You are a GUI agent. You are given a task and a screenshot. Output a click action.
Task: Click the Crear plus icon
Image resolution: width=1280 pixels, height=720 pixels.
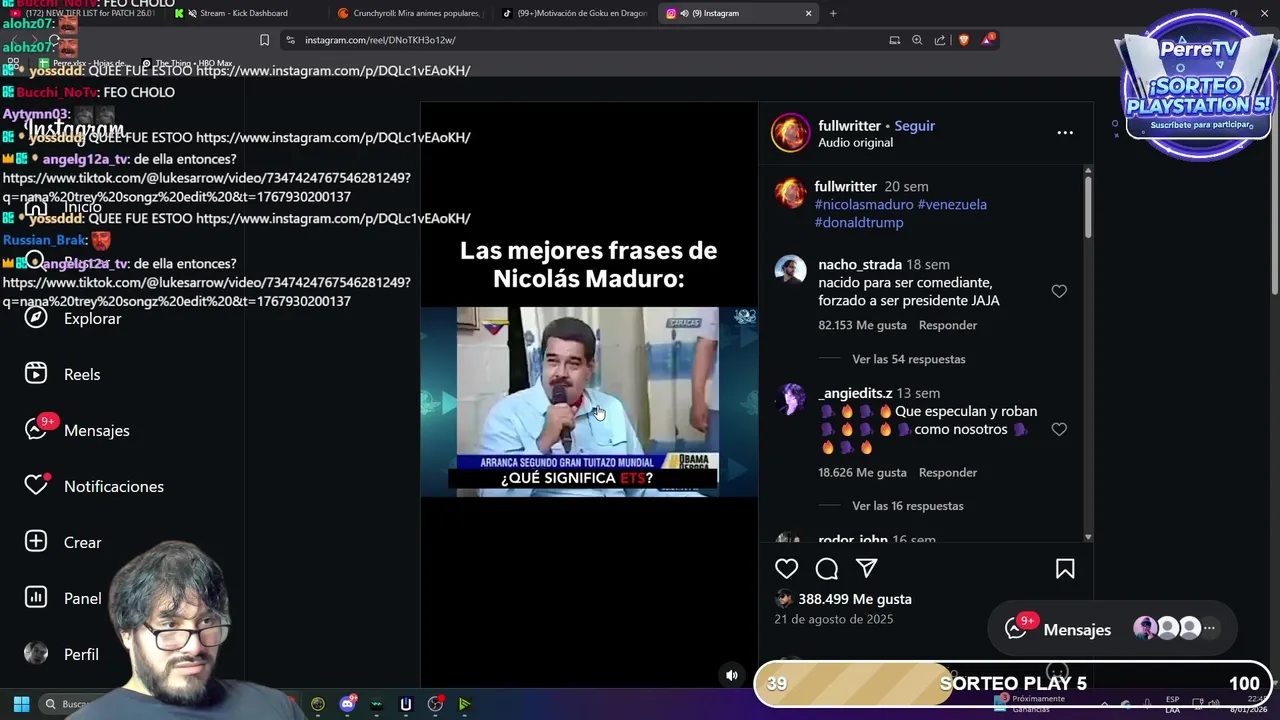tap(36, 541)
